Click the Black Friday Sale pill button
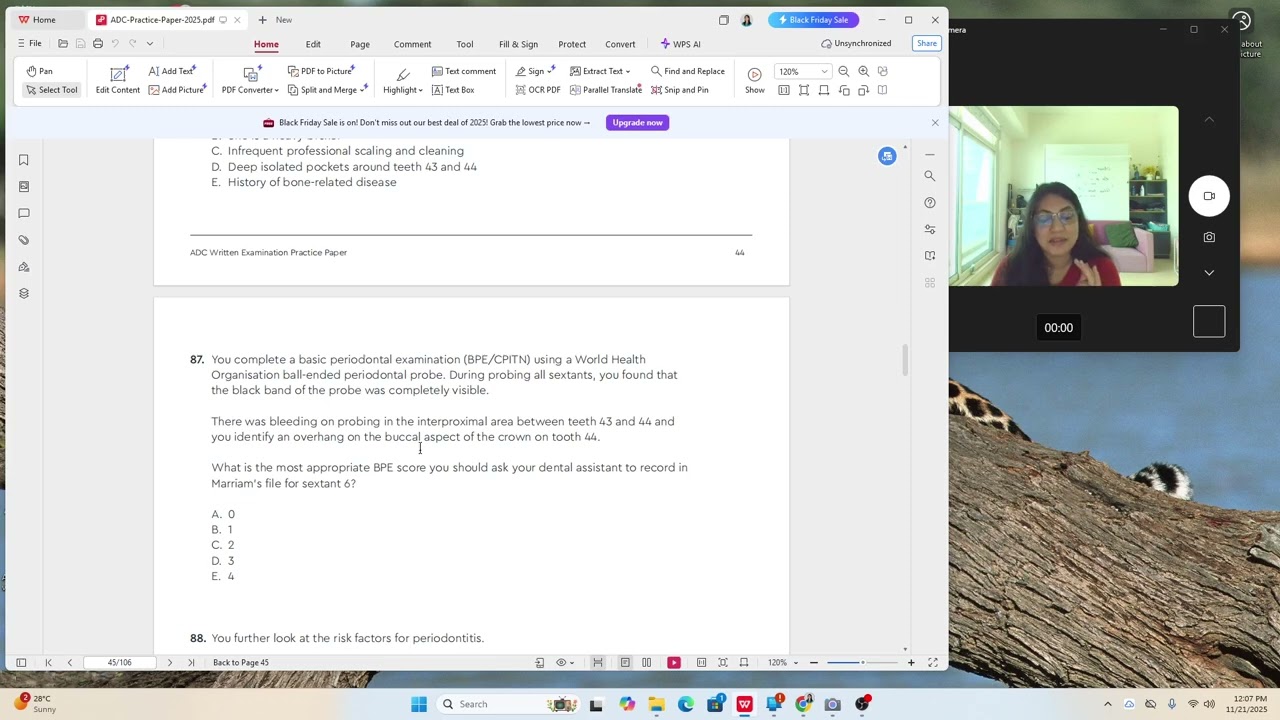Viewport: 1280px width, 720px height. [813, 20]
